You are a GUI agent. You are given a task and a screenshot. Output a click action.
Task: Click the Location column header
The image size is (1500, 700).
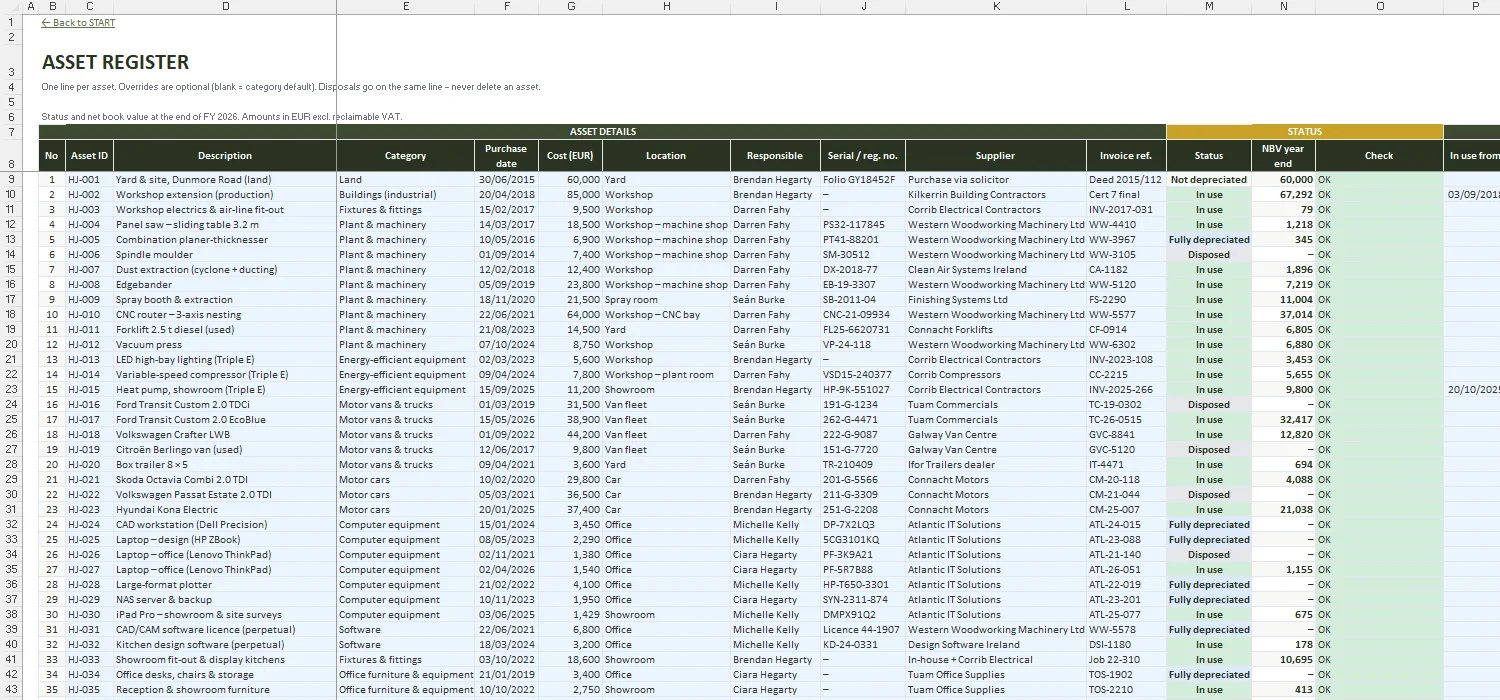point(666,156)
